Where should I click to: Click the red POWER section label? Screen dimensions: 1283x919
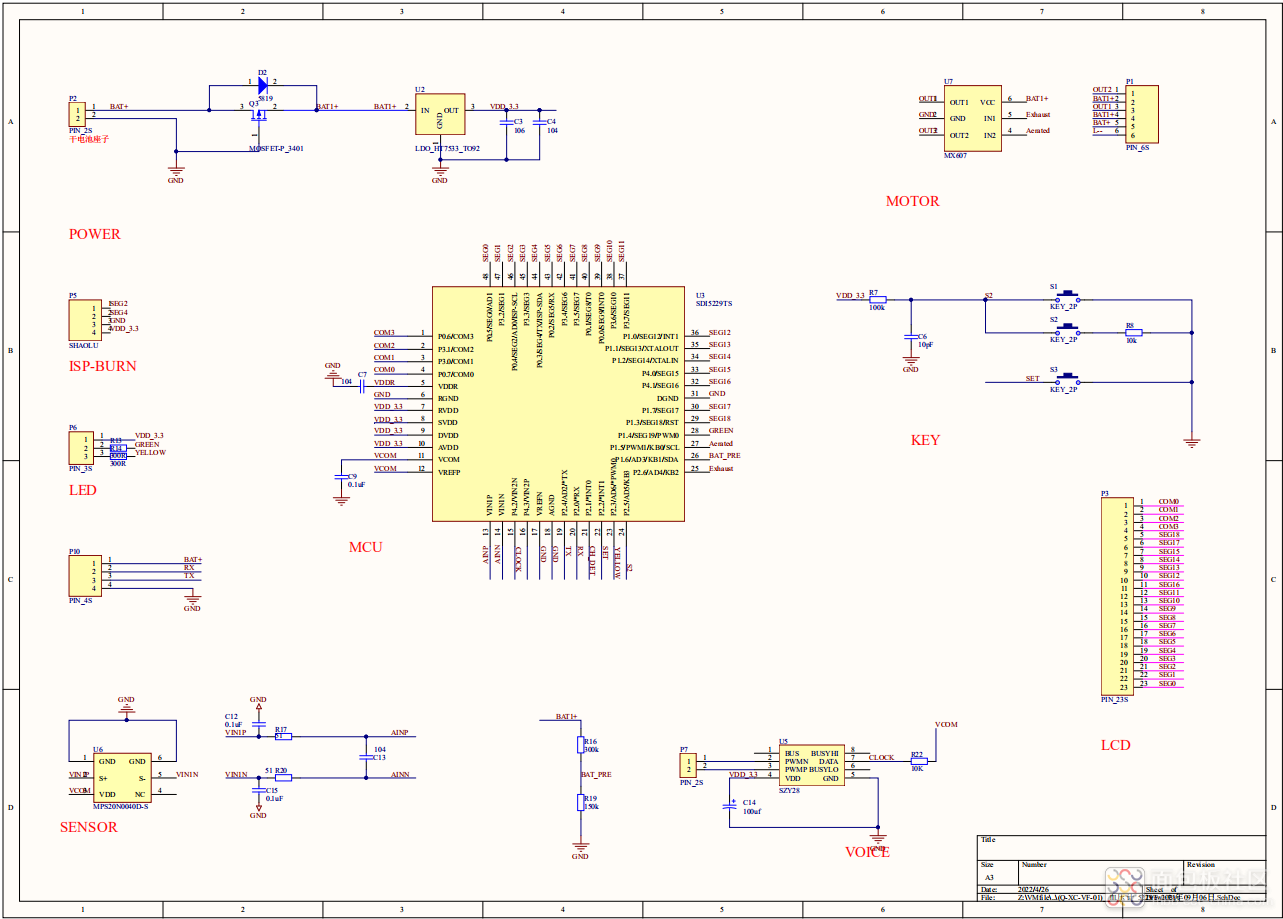[x=94, y=234]
